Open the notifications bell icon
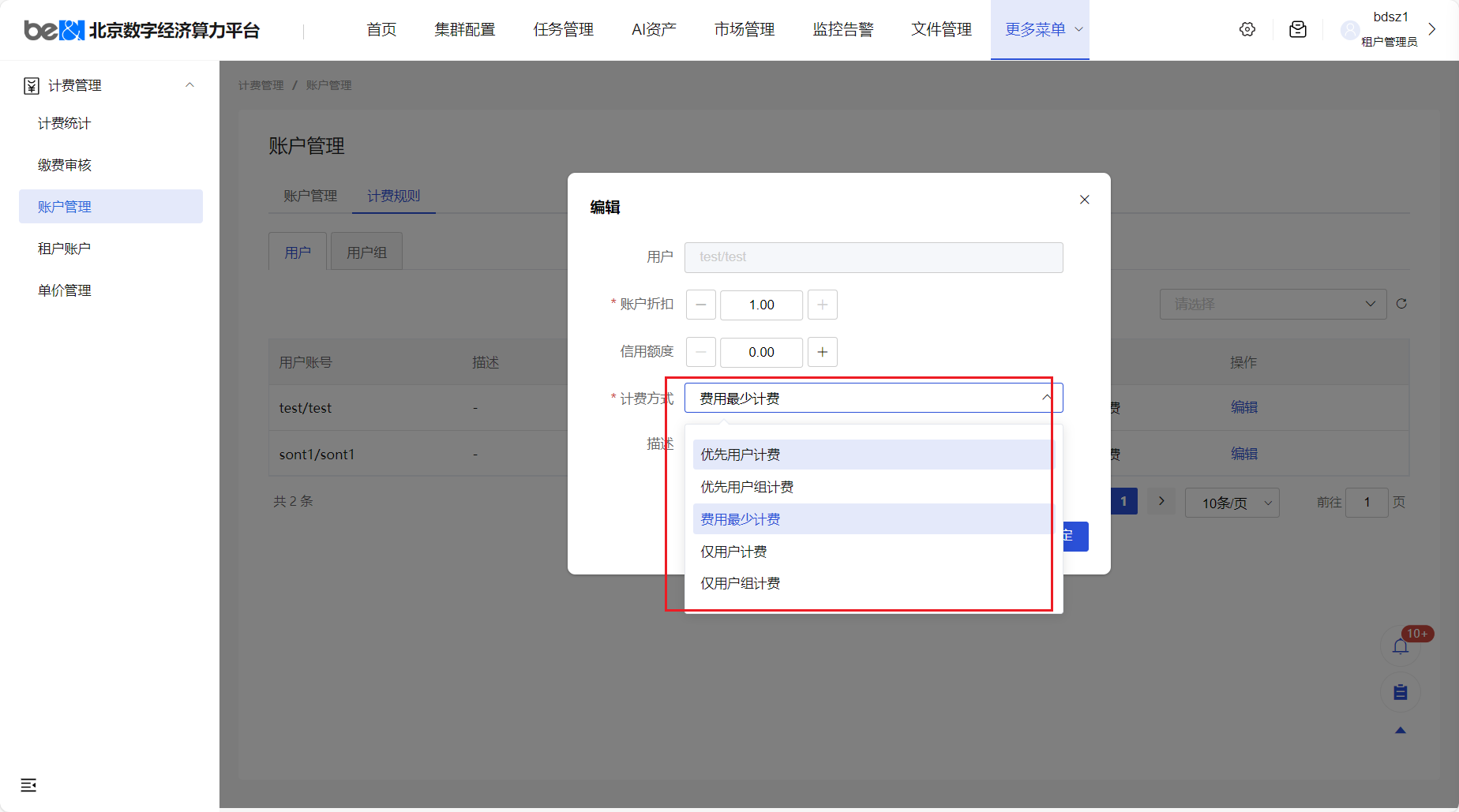This screenshot has width=1459, height=812. click(x=1401, y=646)
